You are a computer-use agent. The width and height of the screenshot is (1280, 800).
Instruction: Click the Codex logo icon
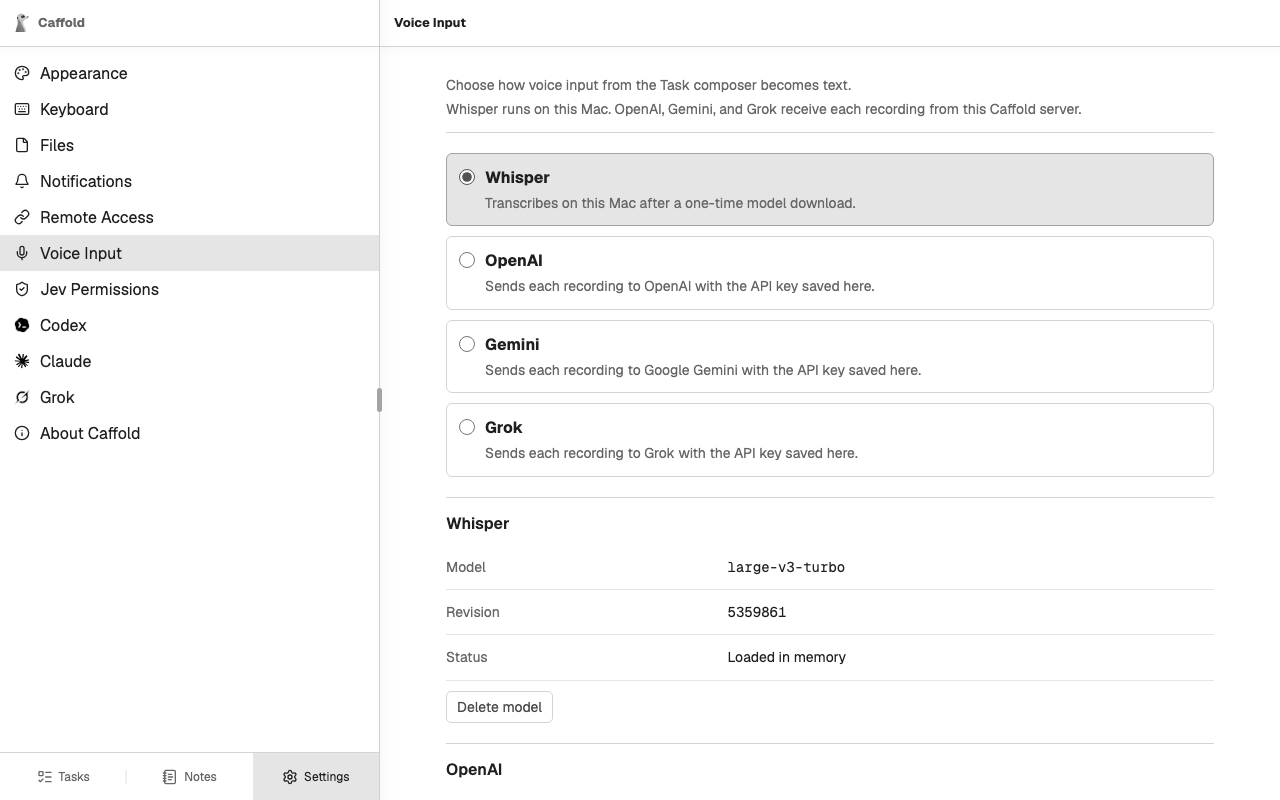coord(22,325)
